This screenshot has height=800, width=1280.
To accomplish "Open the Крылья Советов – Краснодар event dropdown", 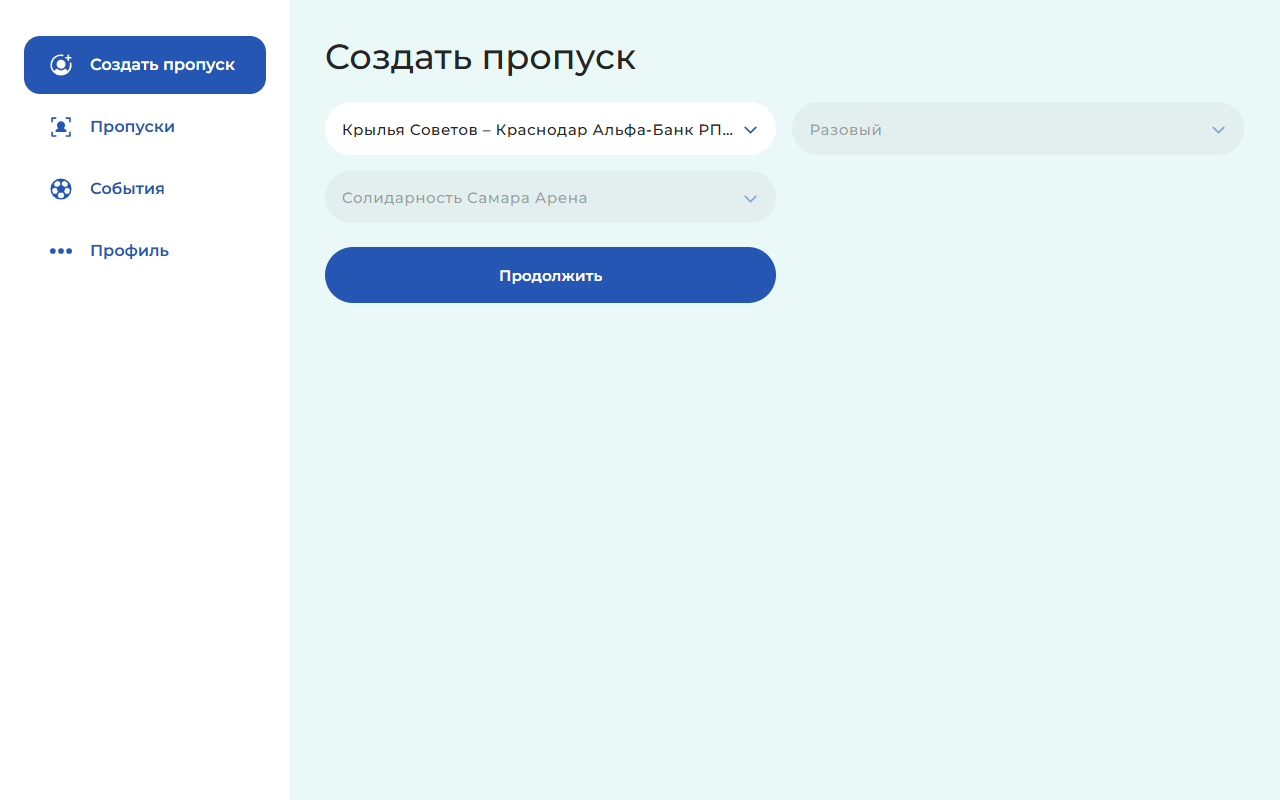I will click(x=550, y=129).
